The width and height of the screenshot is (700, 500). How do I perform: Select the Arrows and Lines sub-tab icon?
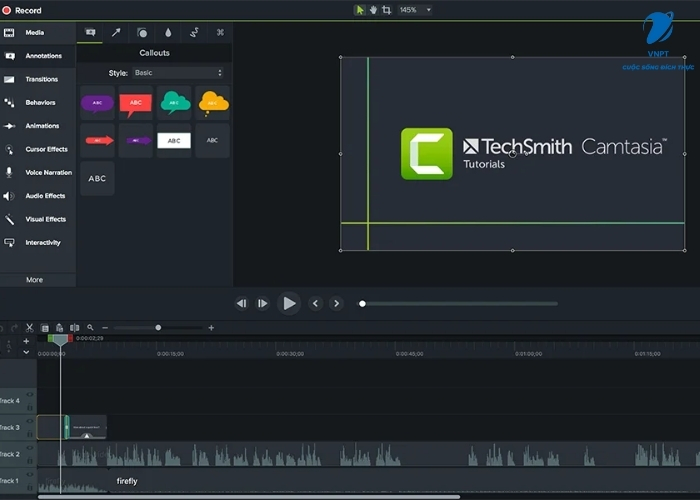click(x=116, y=33)
